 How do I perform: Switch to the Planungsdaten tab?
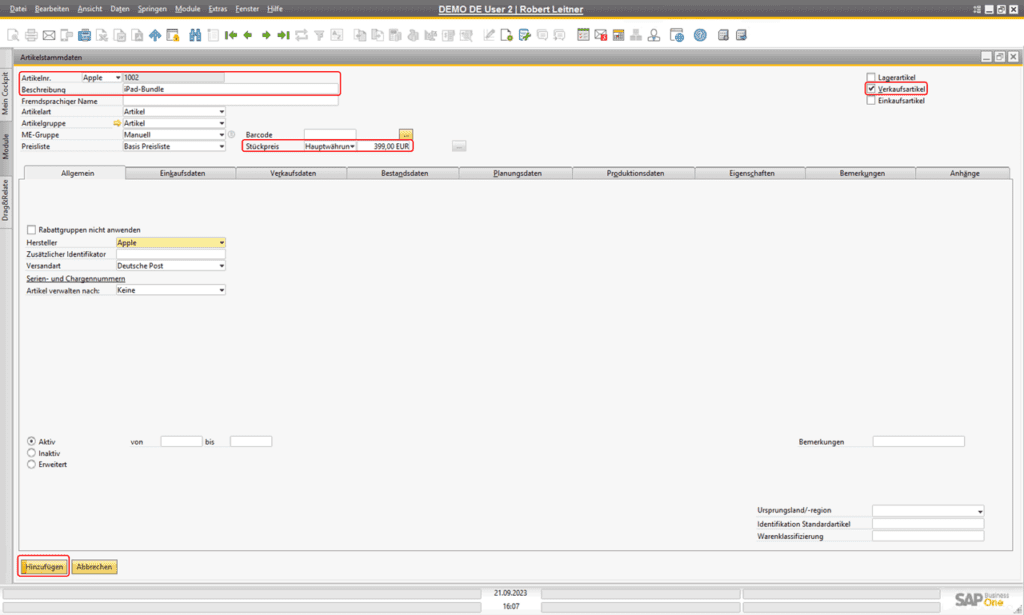pyautogui.click(x=517, y=174)
